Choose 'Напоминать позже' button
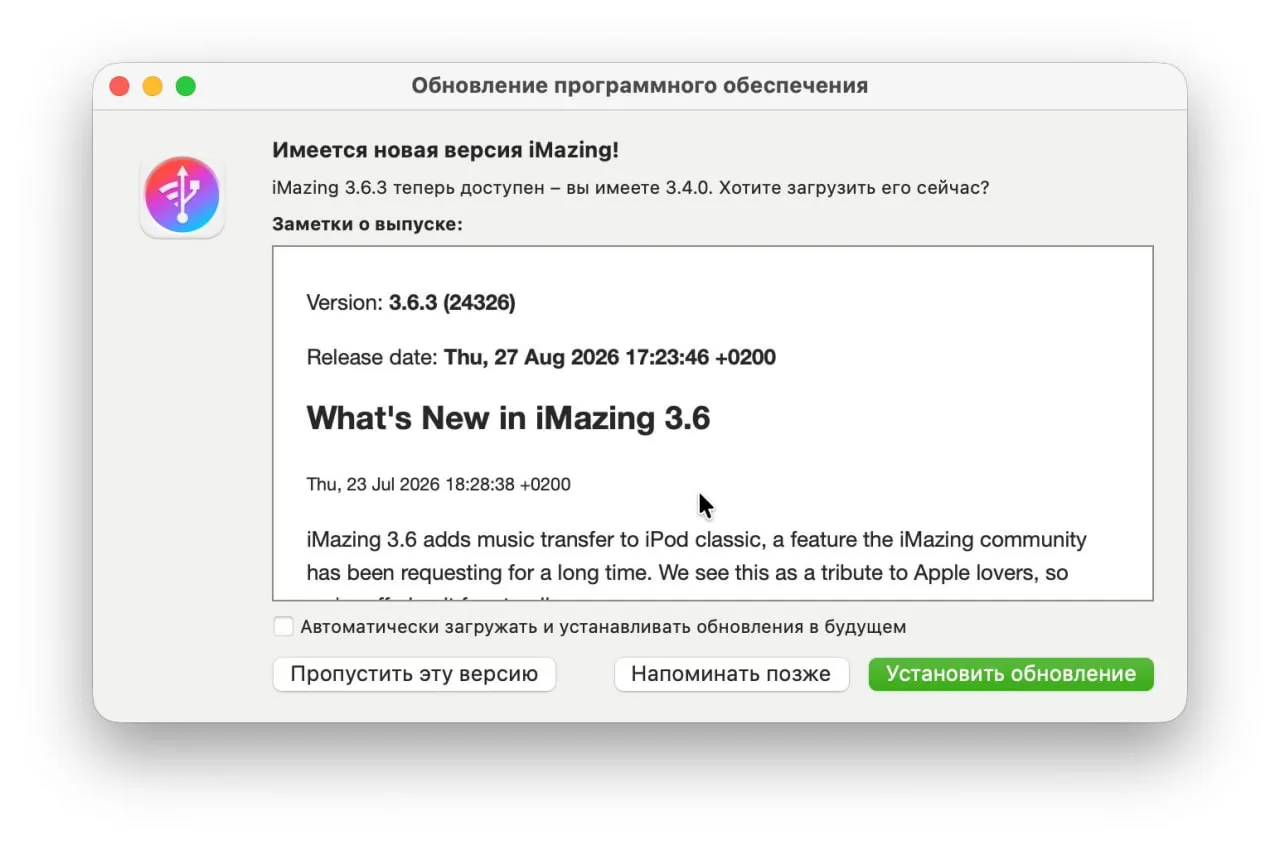The height and width of the screenshot is (845, 1280). click(x=731, y=674)
